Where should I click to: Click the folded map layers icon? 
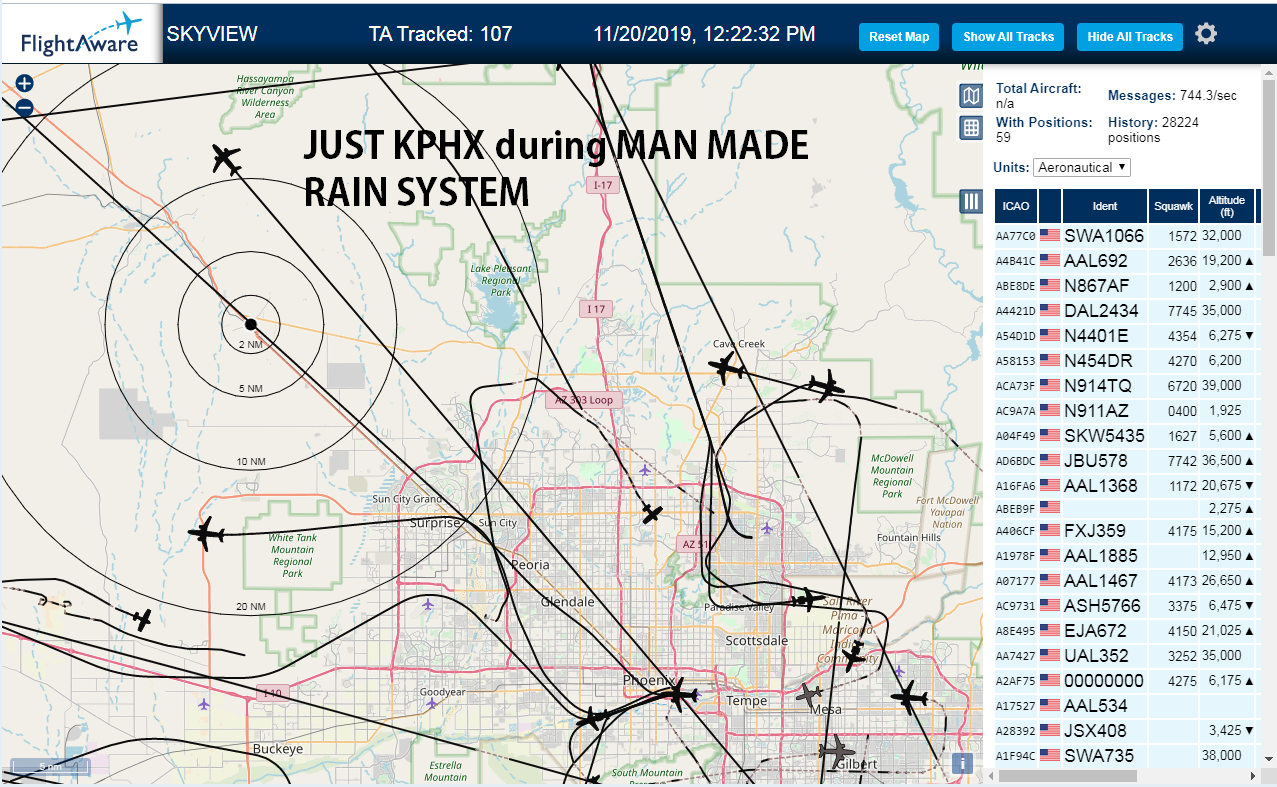tap(970, 96)
